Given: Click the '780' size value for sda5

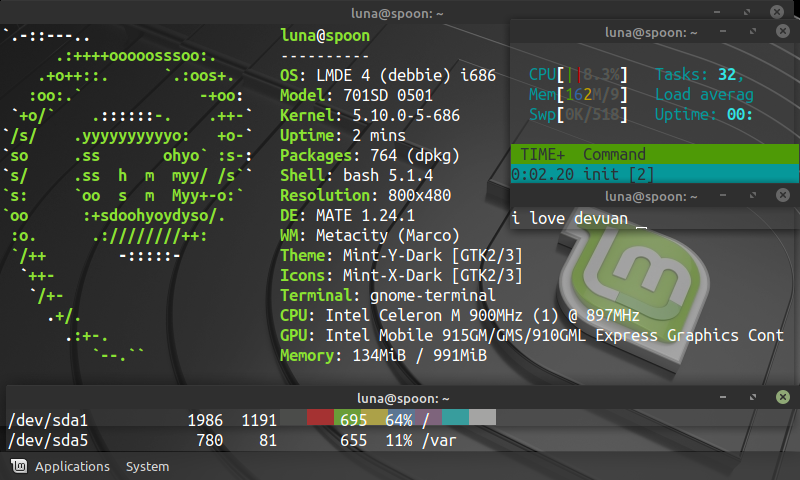Looking at the screenshot, I should point(210,440).
